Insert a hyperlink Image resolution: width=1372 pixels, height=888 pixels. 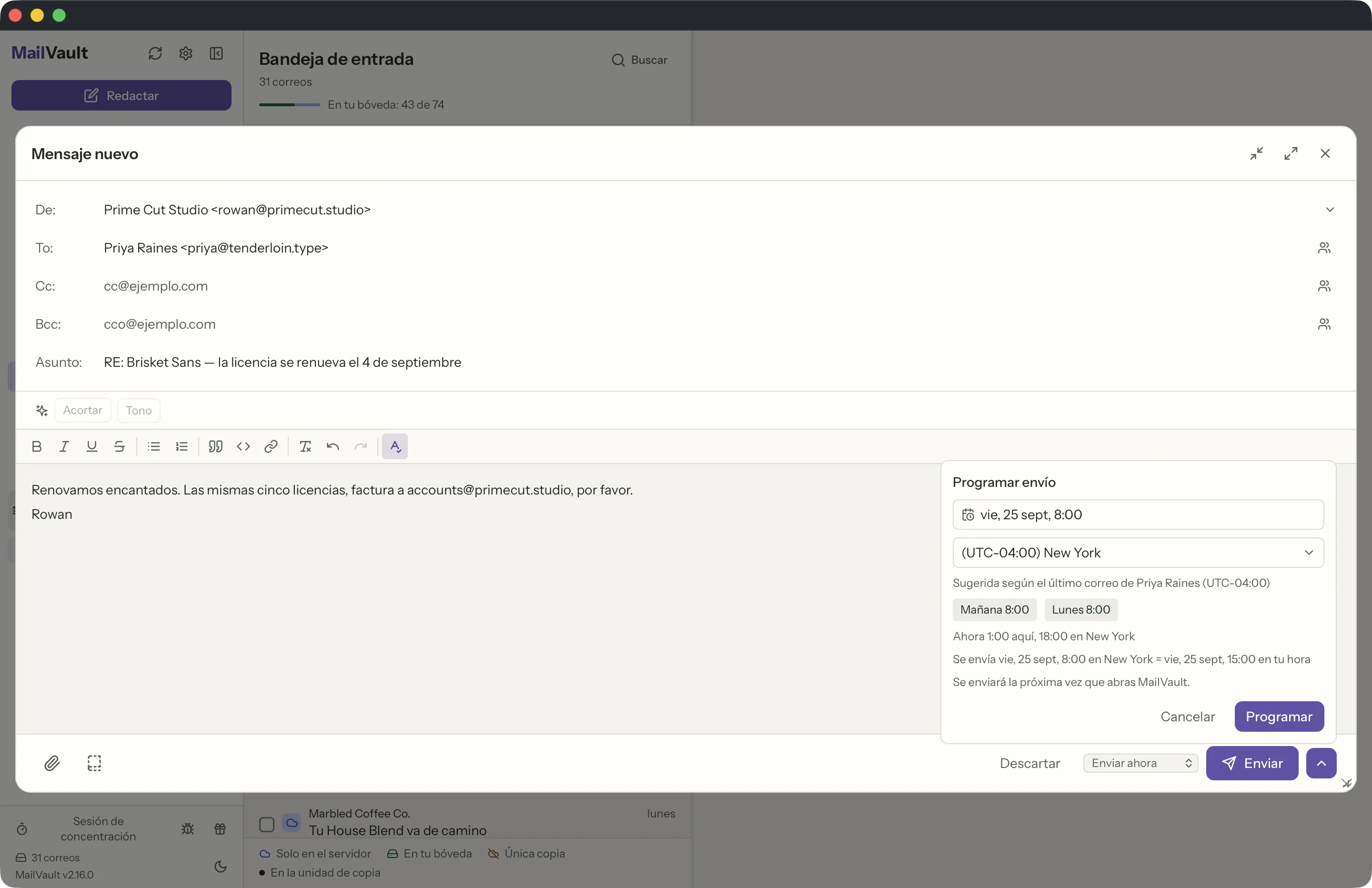271,446
